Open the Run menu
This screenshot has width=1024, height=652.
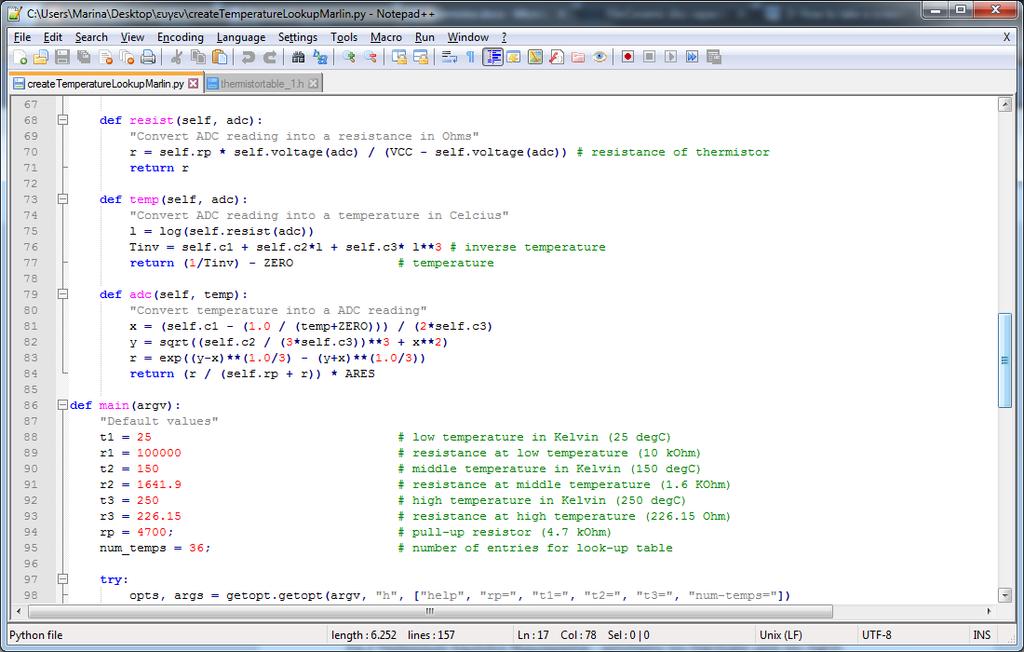pyautogui.click(x=424, y=37)
